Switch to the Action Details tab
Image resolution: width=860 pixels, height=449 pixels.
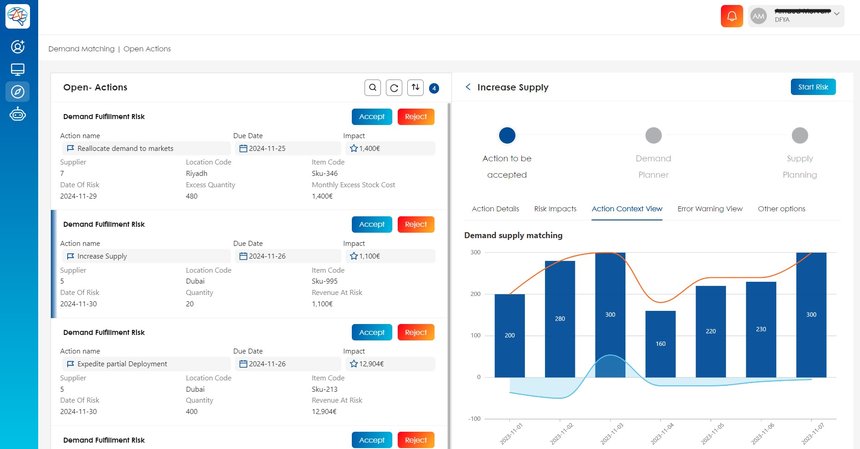pyautogui.click(x=495, y=209)
